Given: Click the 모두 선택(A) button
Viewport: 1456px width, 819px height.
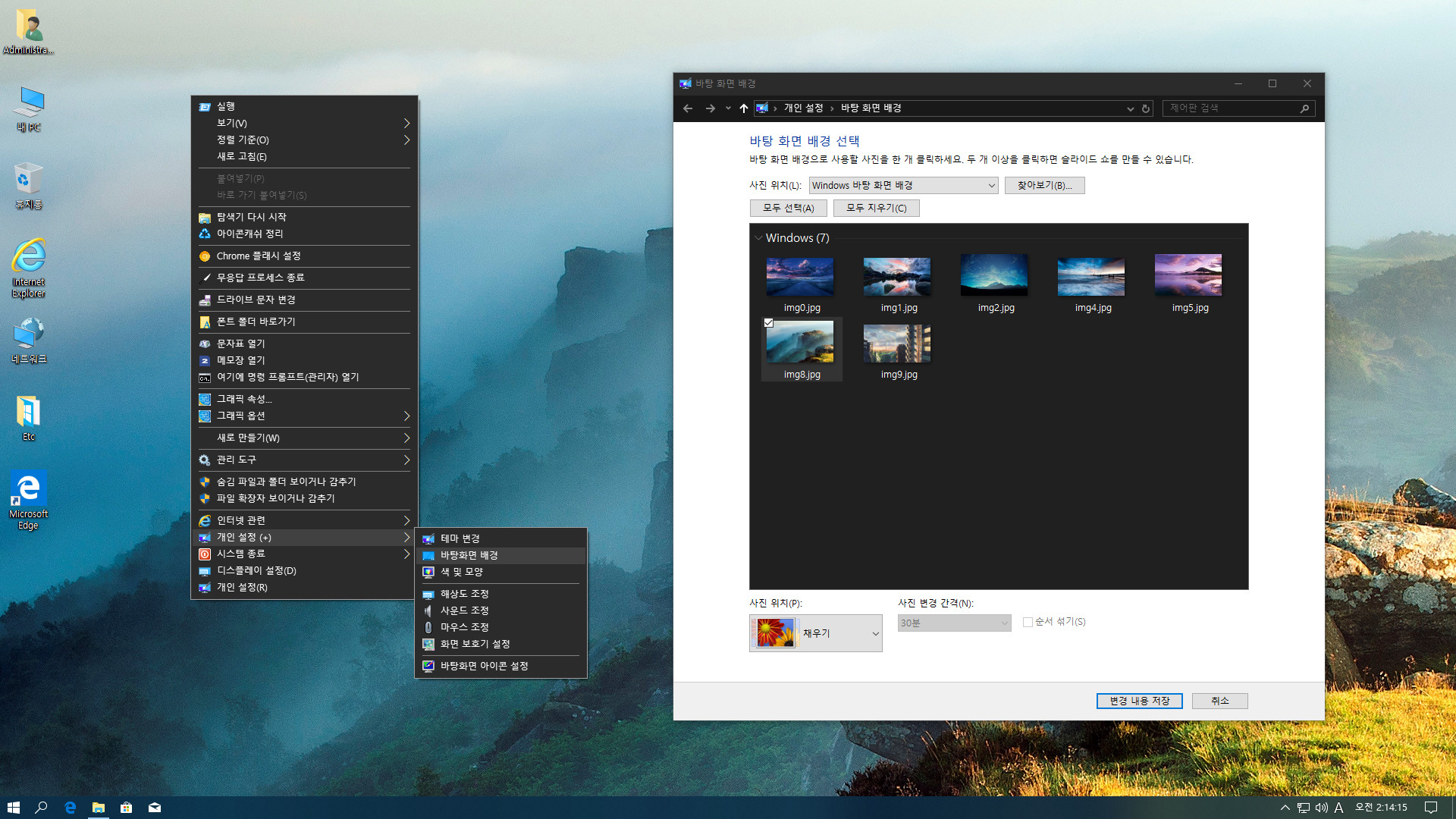Looking at the screenshot, I should 788,208.
